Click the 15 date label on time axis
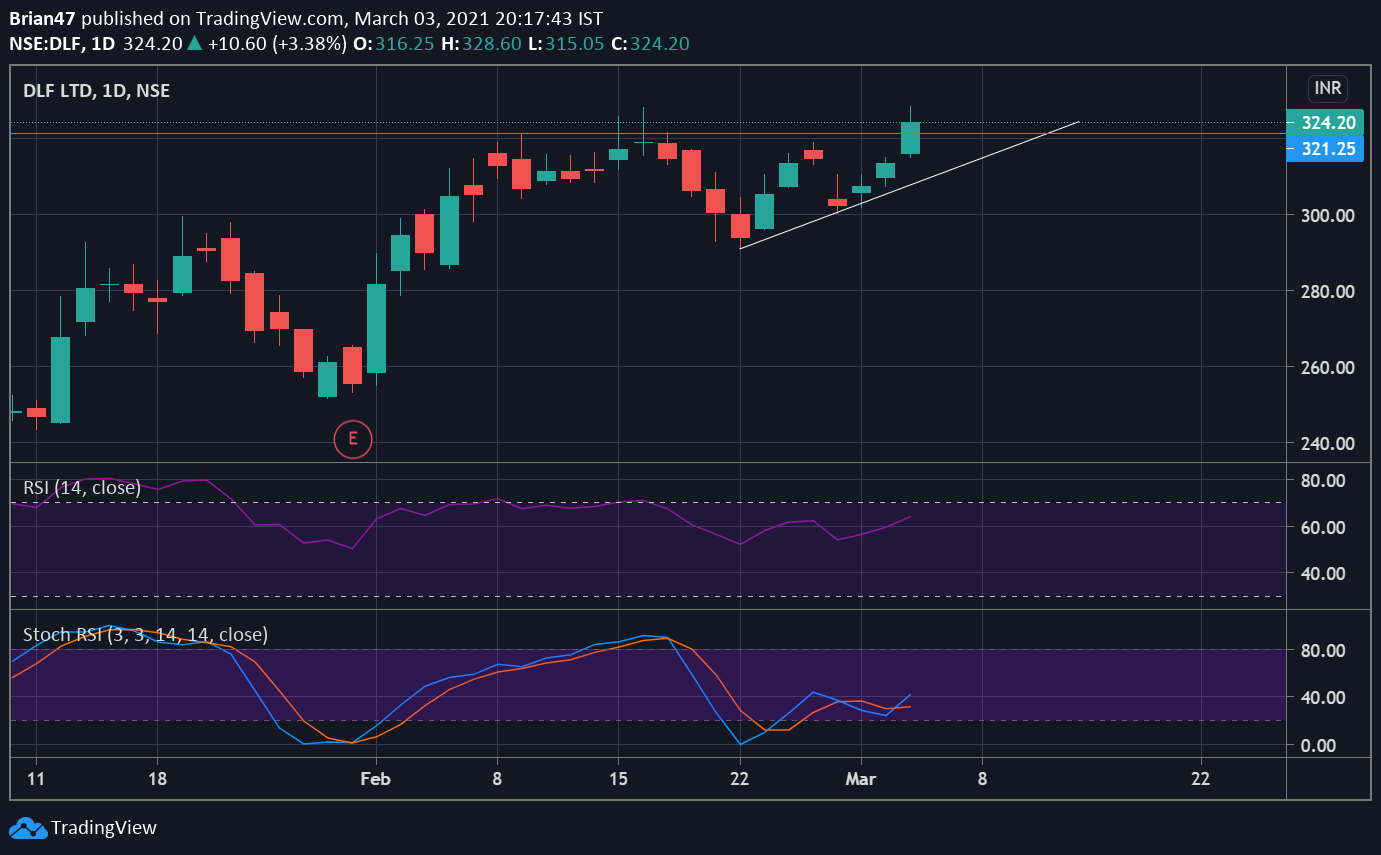The width and height of the screenshot is (1381, 855). (x=618, y=779)
